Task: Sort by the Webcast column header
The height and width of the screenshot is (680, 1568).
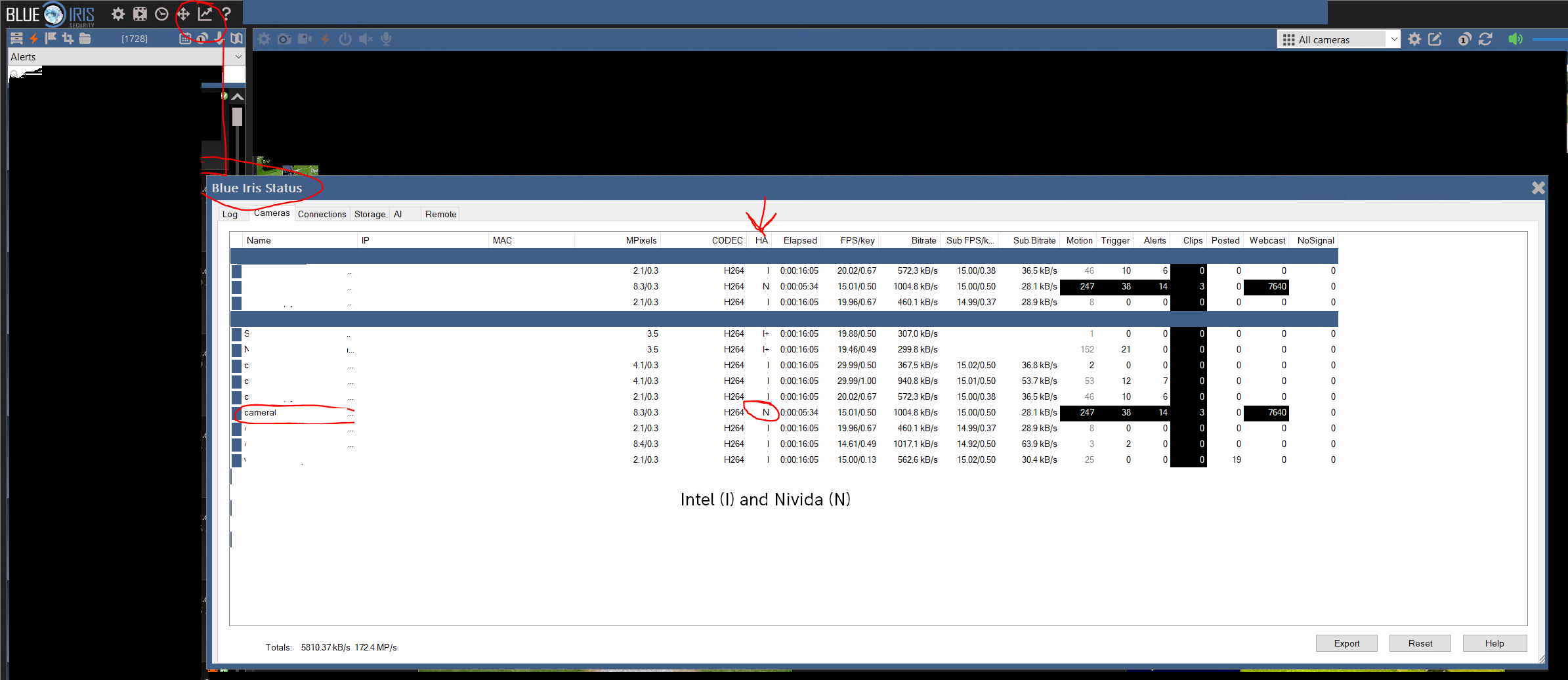Action: [1267, 240]
